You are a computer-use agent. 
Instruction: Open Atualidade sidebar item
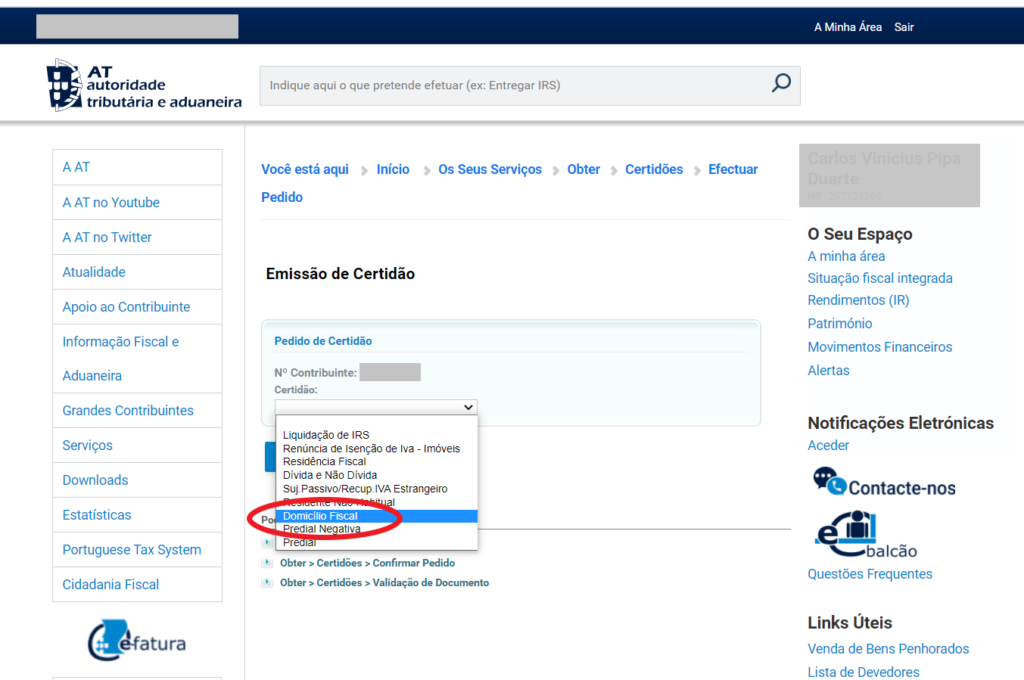coord(137,272)
